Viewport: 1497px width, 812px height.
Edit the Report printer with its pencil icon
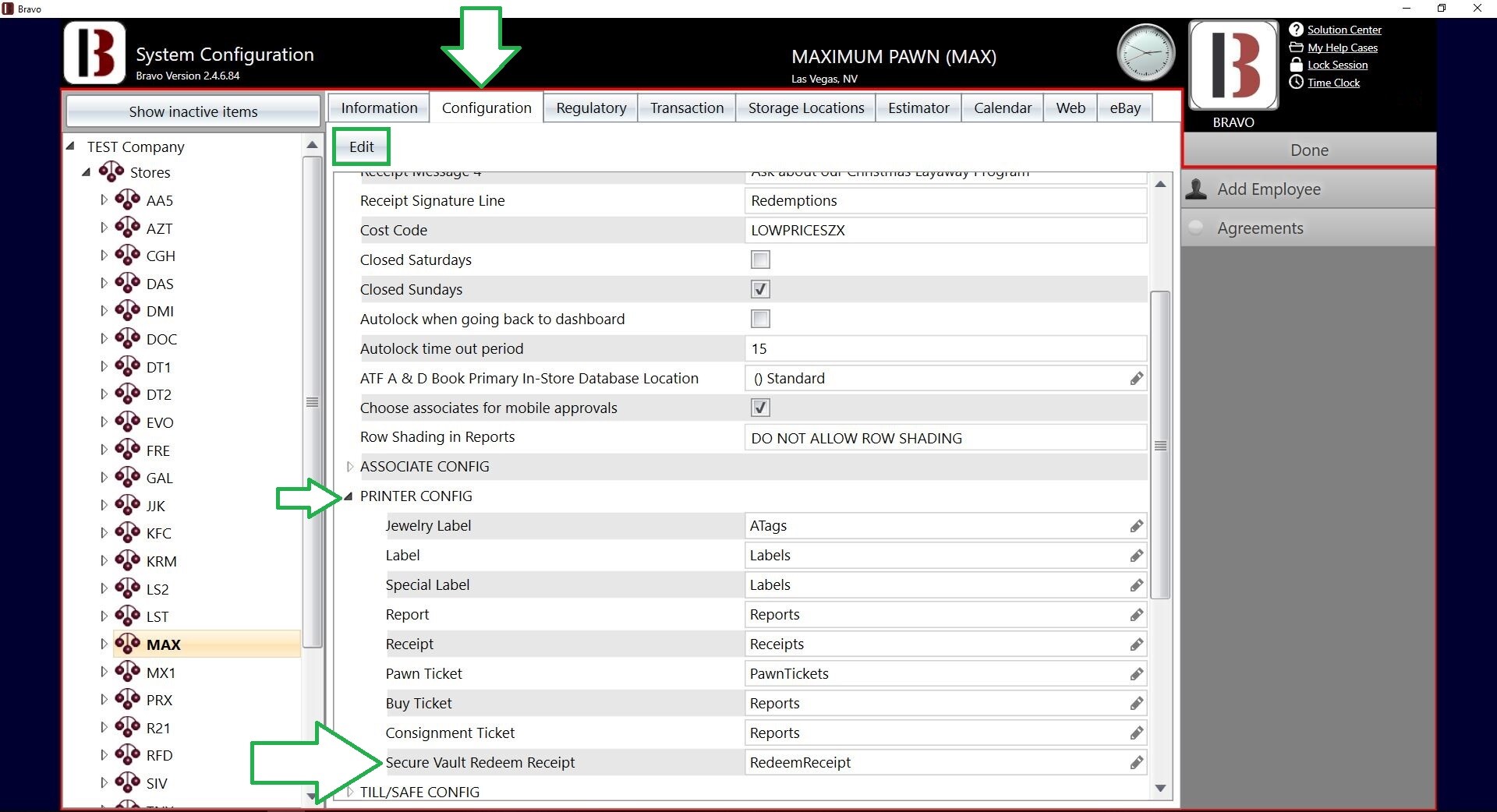coord(1137,615)
